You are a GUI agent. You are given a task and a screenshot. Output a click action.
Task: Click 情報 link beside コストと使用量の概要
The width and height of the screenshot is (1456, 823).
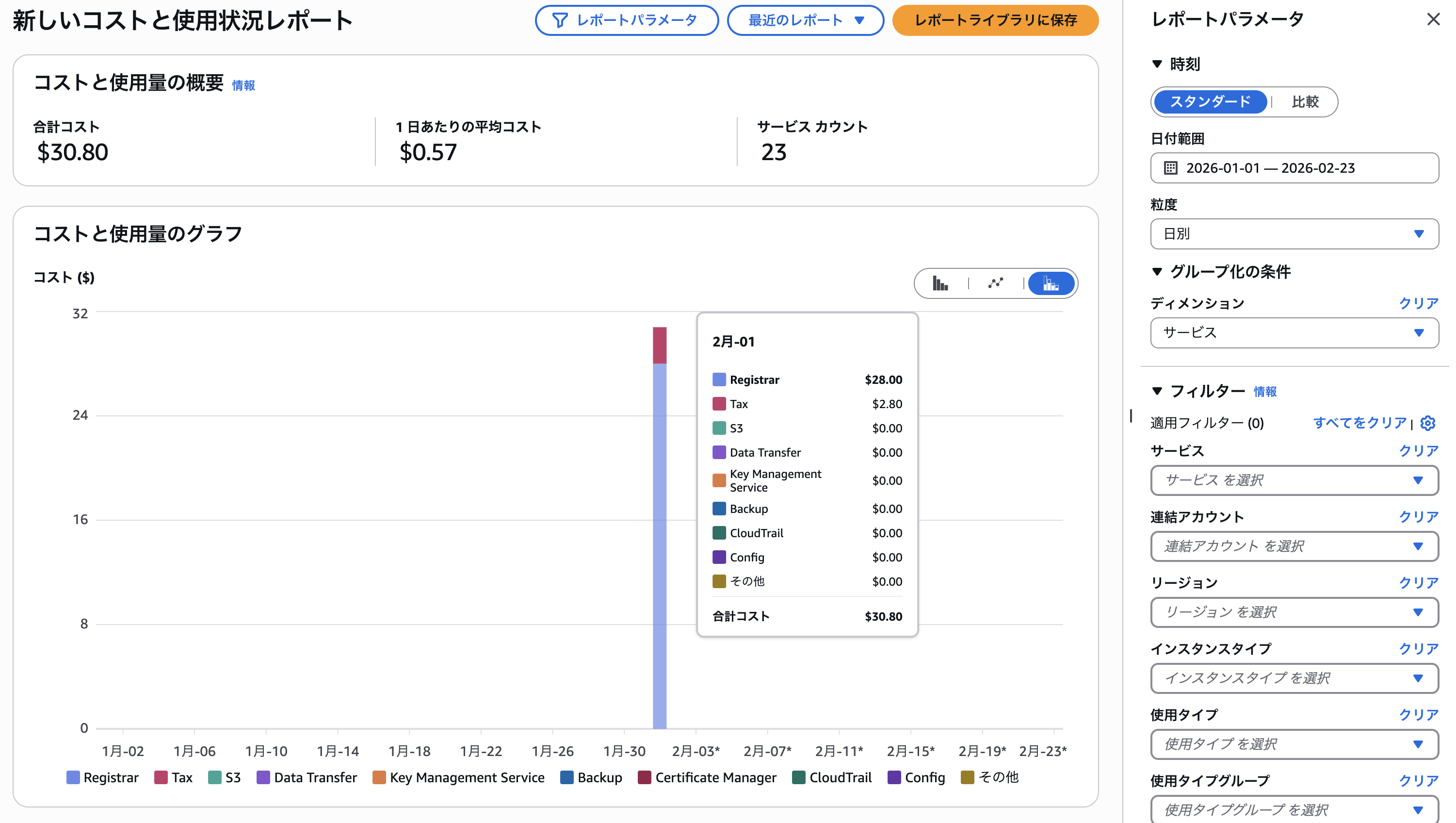tap(243, 85)
